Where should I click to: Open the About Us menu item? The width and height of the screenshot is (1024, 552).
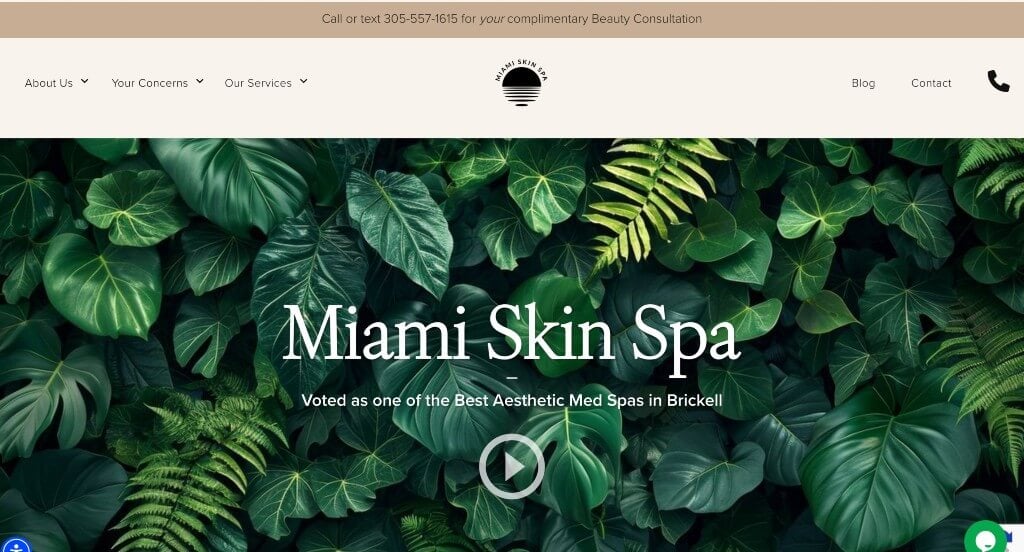coord(49,83)
